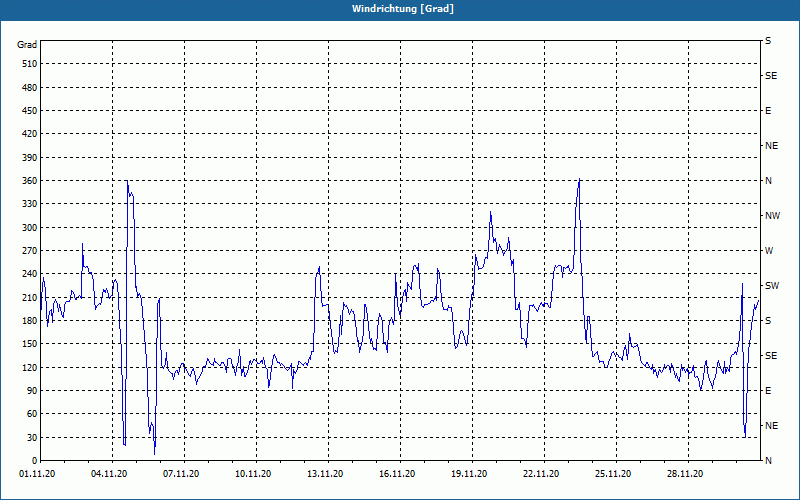Select the y-axis tick label 450
The height and width of the screenshot is (500, 800).
coord(30,111)
